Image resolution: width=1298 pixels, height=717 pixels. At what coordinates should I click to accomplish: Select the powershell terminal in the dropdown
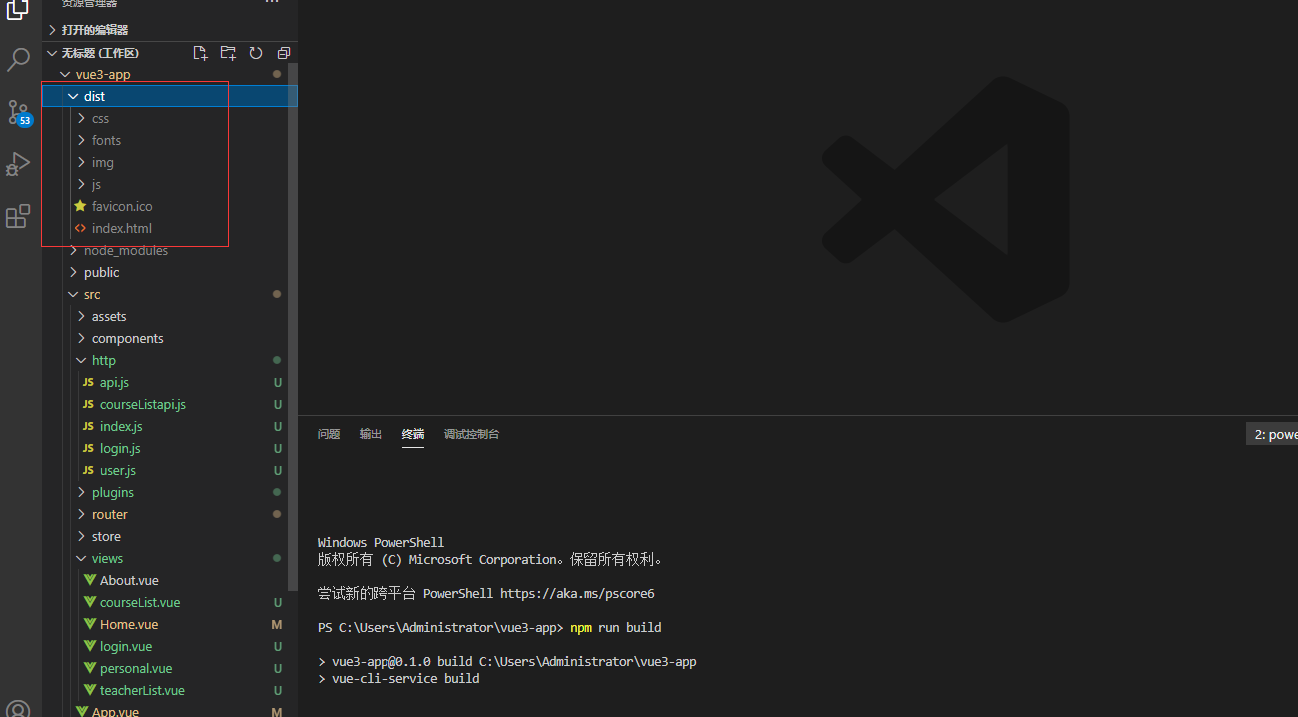click(1275, 433)
